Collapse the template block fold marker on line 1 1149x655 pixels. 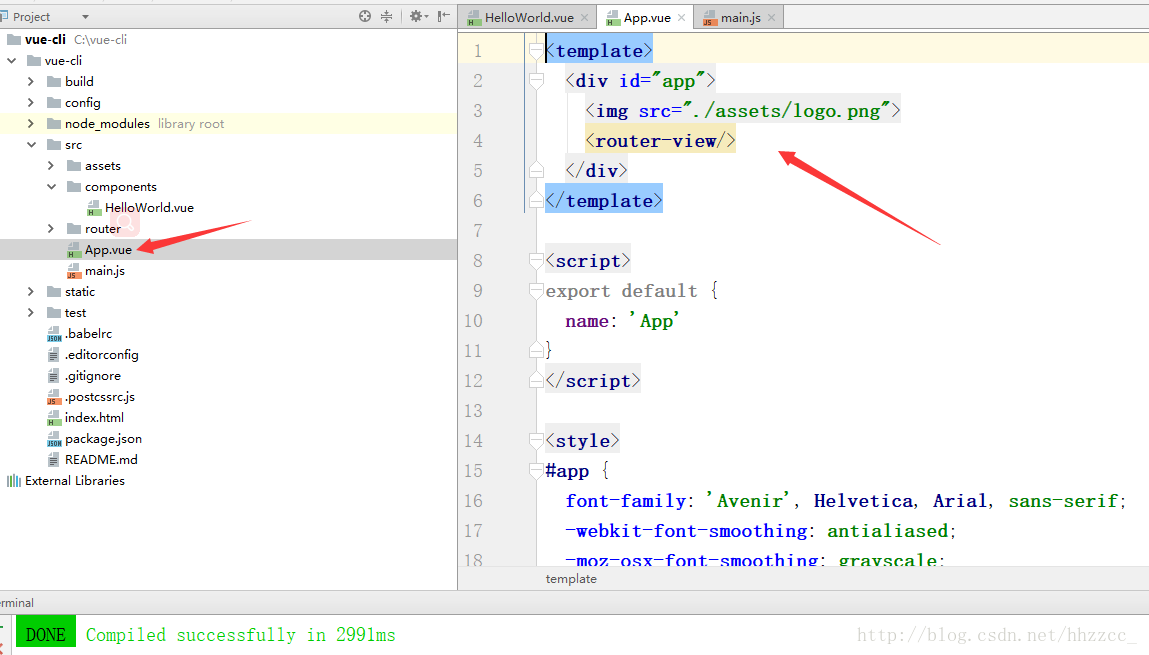coord(536,51)
